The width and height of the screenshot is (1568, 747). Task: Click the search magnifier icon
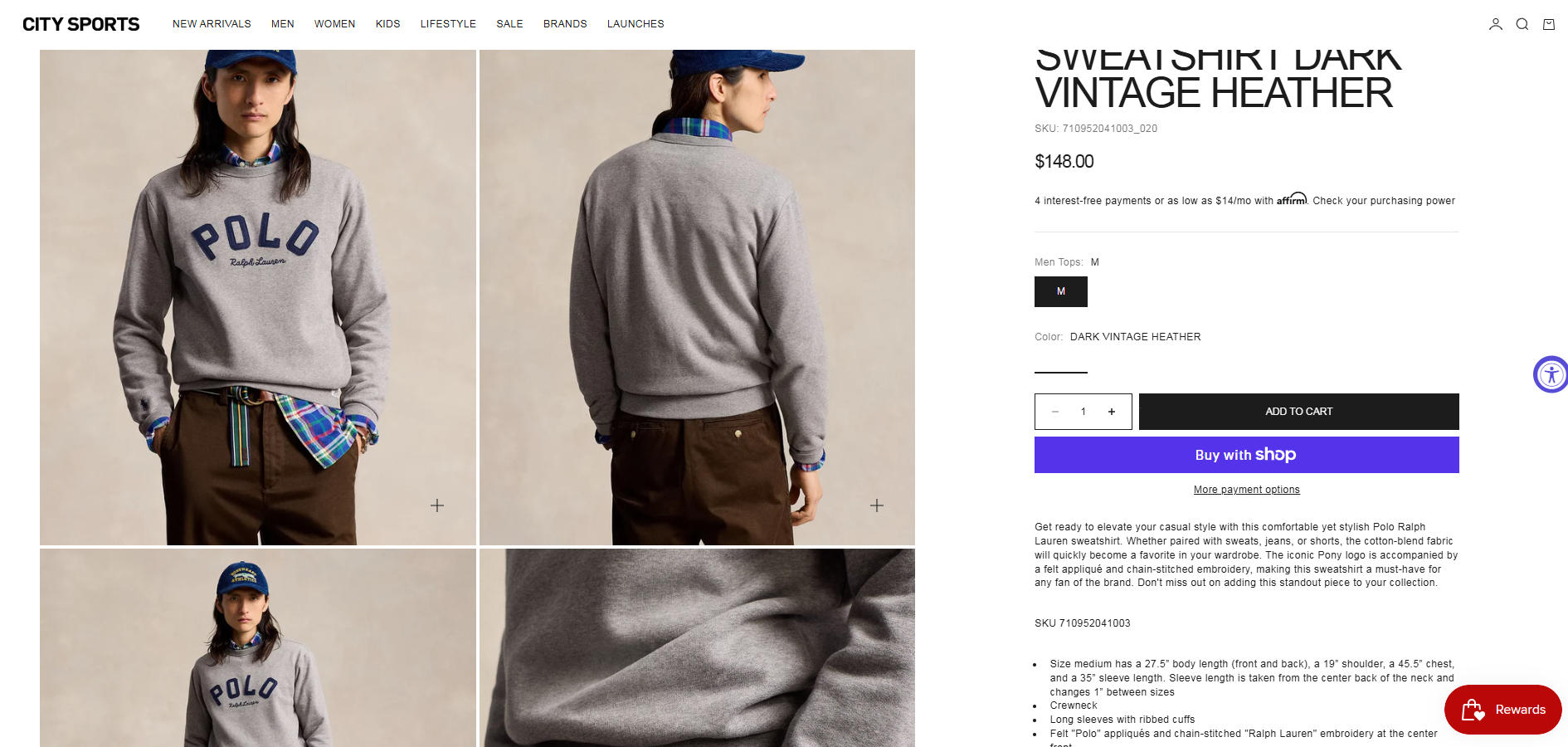click(1522, 24)
